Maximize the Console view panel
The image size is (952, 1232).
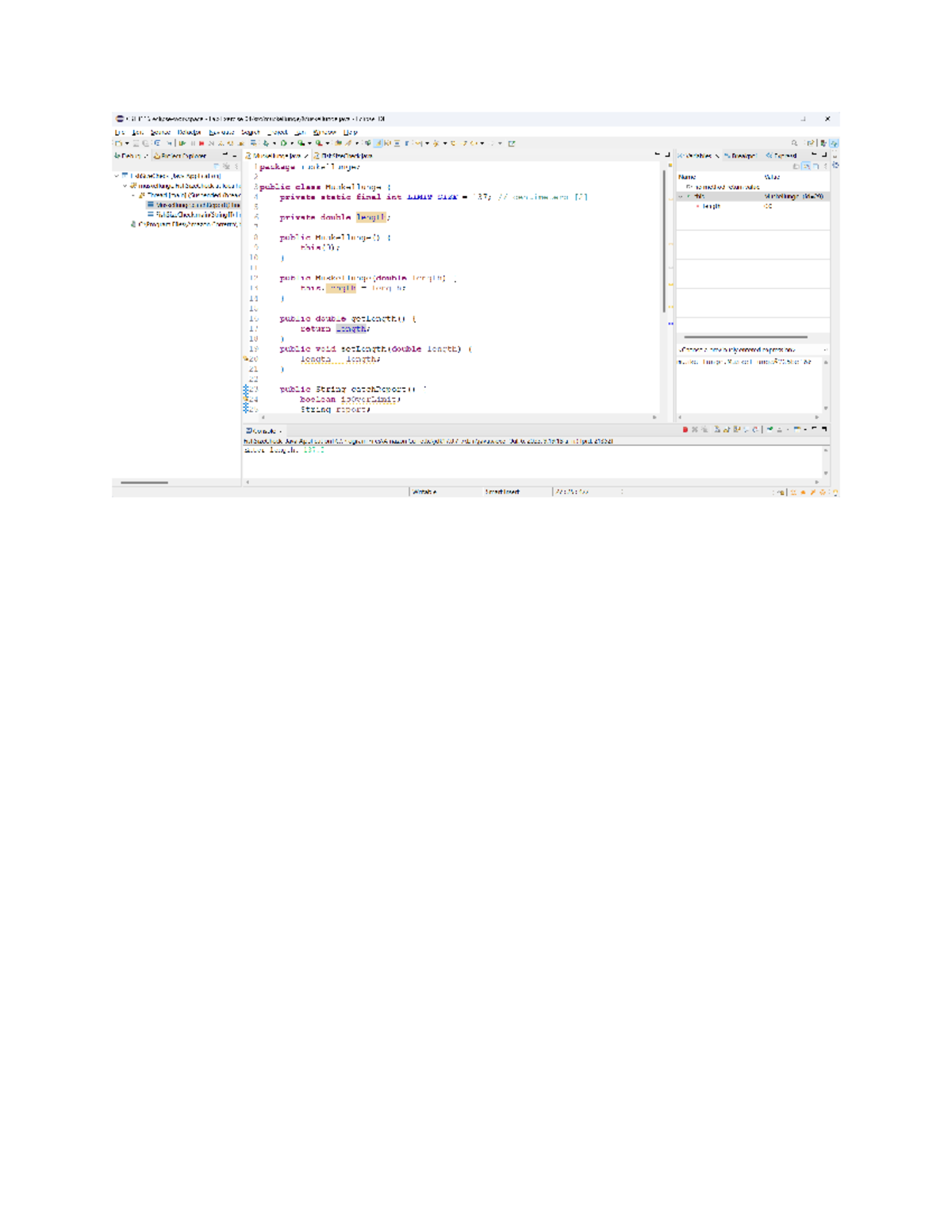click(x=824, y=429)
